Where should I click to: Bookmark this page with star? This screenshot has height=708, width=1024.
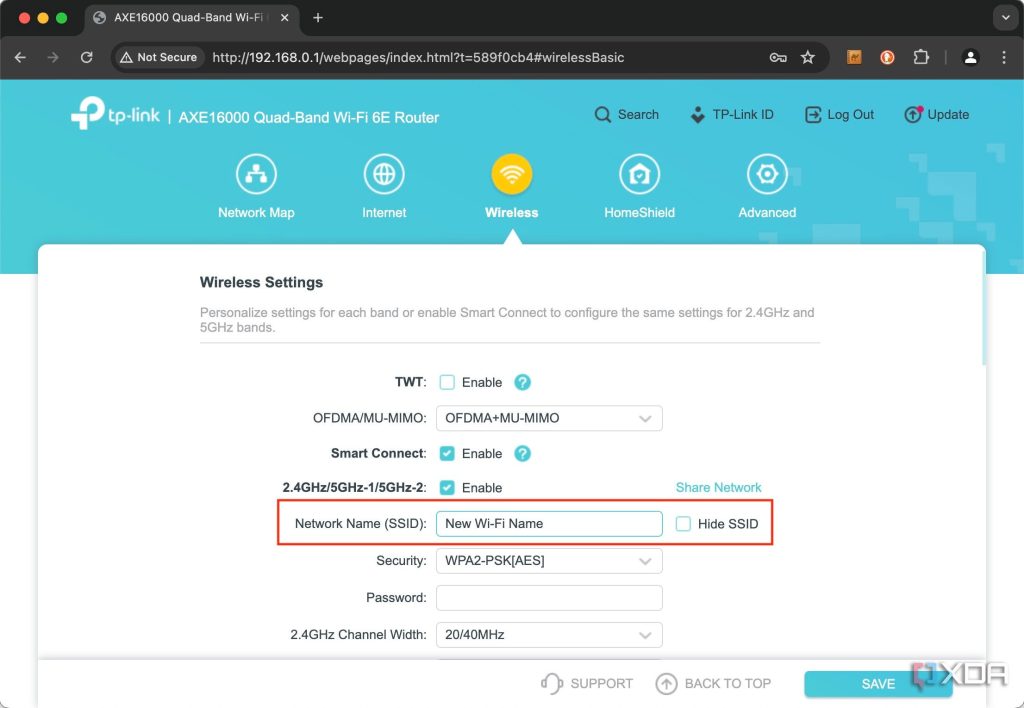(808, 57)
